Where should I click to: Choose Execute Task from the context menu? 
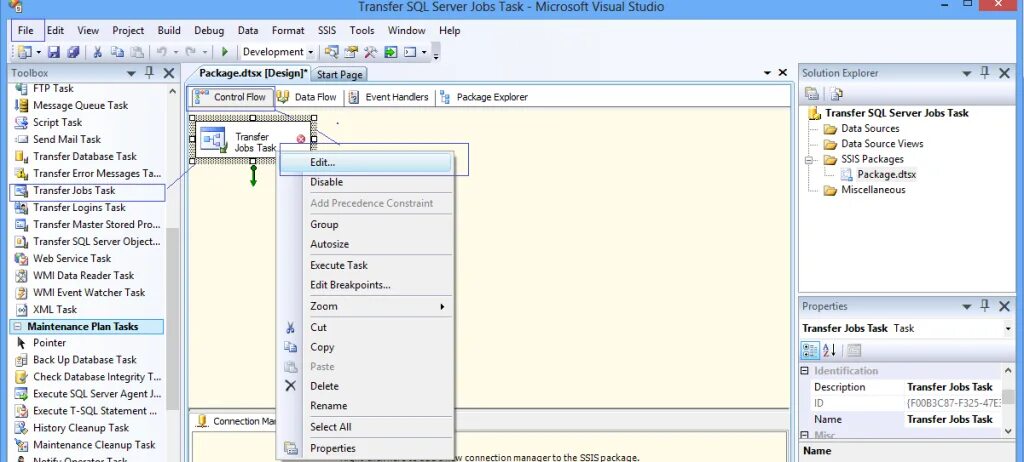click(366, 265)
